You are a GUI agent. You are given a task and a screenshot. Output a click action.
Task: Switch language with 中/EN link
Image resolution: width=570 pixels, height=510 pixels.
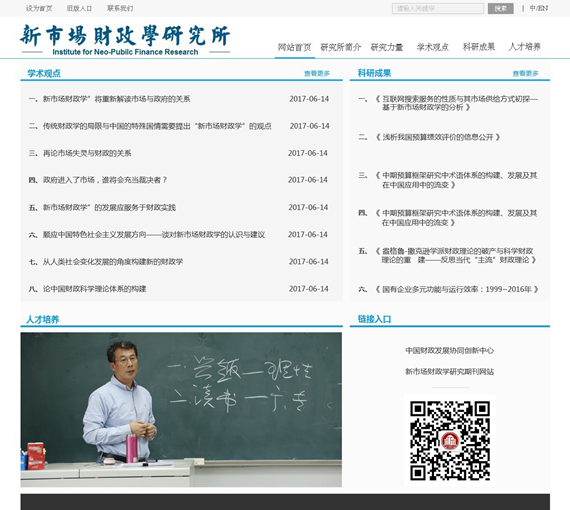(x=539, y=8)
